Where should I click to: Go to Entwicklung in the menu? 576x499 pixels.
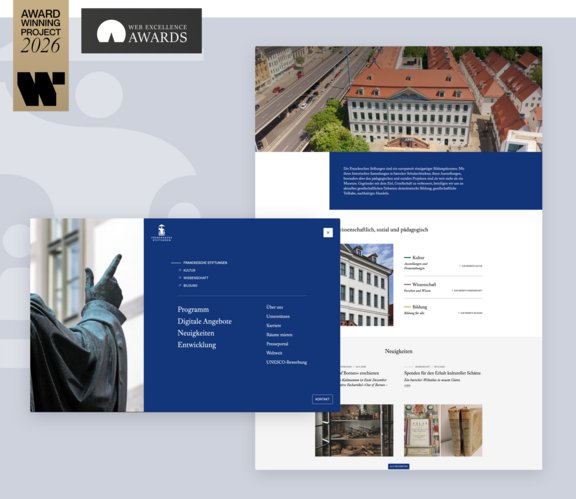click(x=197, y=345)
